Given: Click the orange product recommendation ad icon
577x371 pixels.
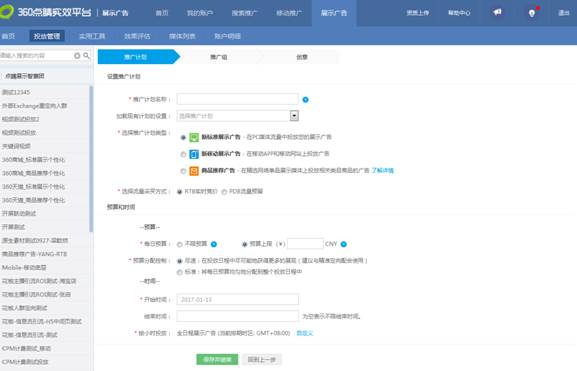Looking at the screenshot, I should point(194,171).
